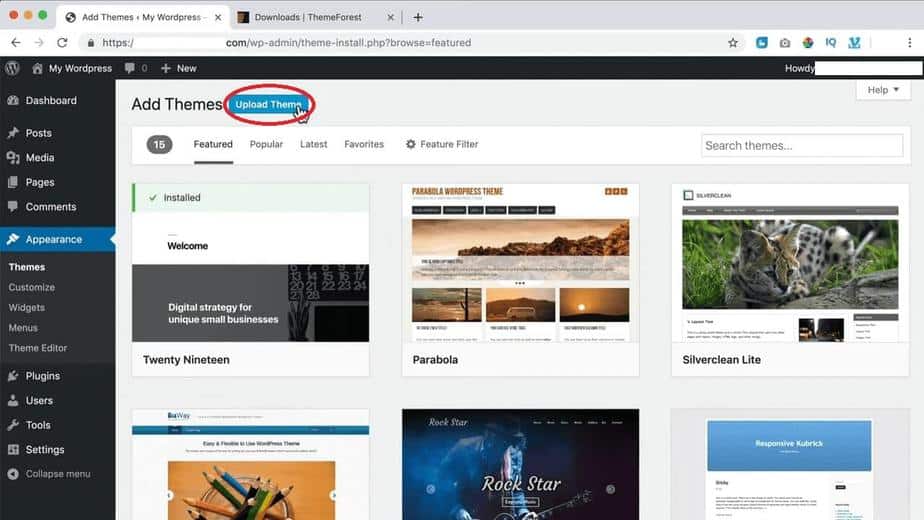Open the BizWay pencils theme thumbnail

coord(250,465)
